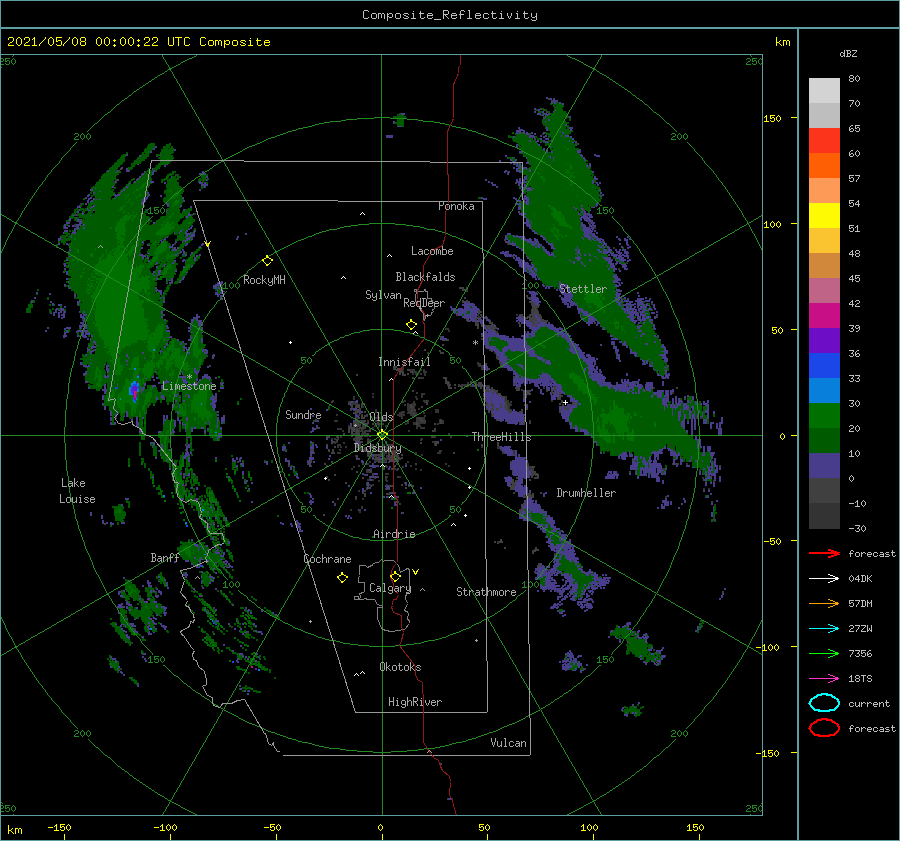This screenshot has width=900, height=841.
Task: Click the Lacombe city label
Action: pyautogui.click(x=432, y=251)
